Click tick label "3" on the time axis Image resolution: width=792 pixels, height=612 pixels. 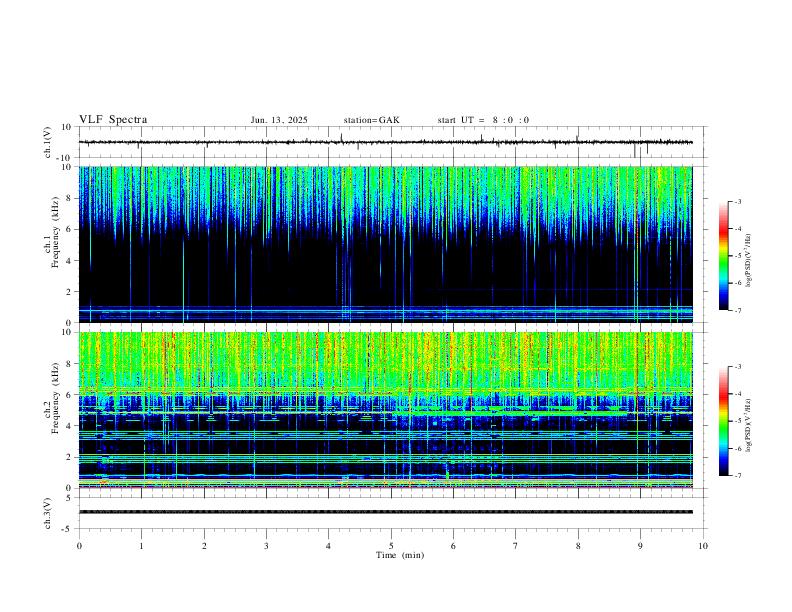(266, 546)
